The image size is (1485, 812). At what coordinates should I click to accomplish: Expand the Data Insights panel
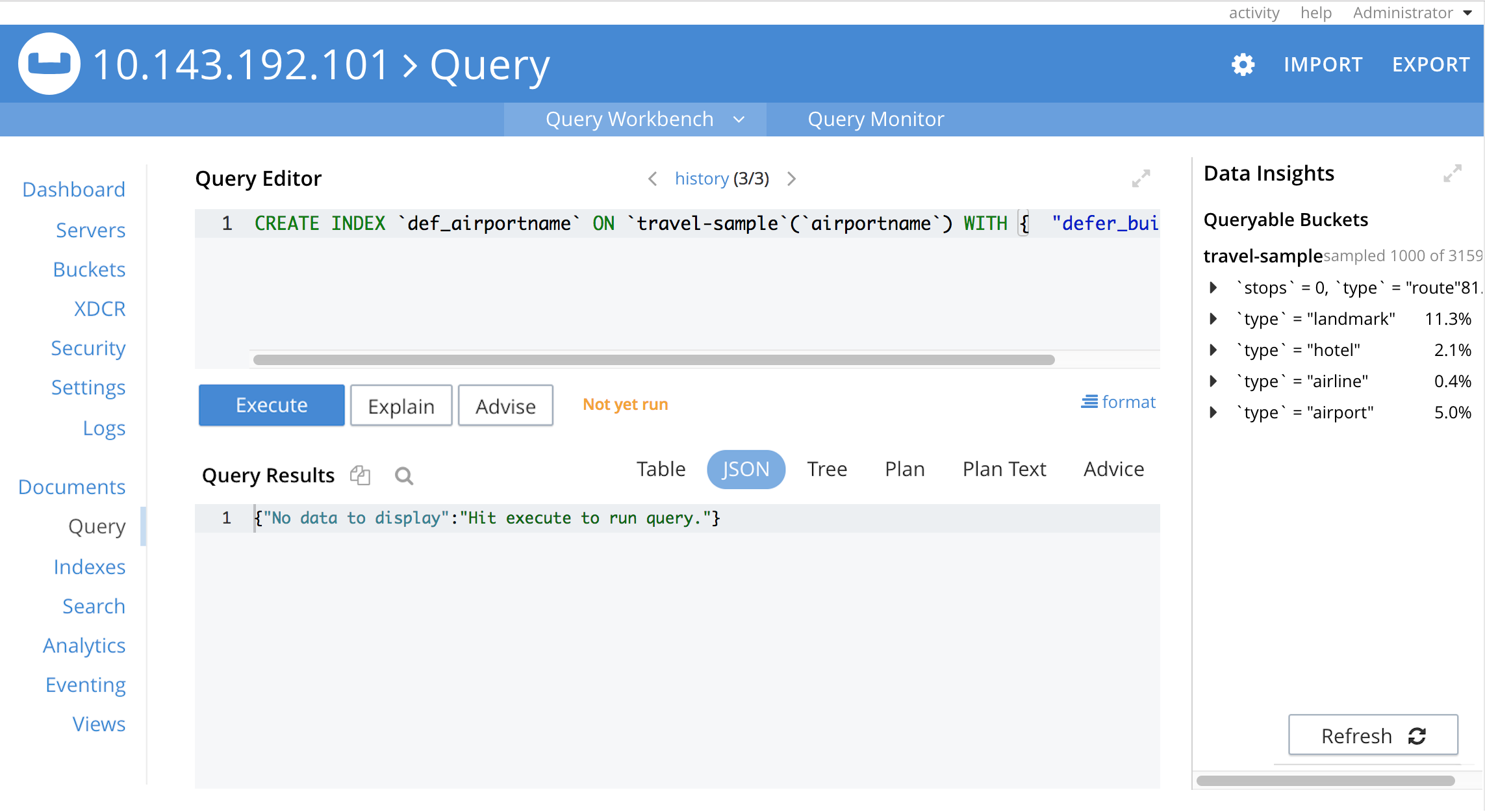click(x=1452, y=173)
